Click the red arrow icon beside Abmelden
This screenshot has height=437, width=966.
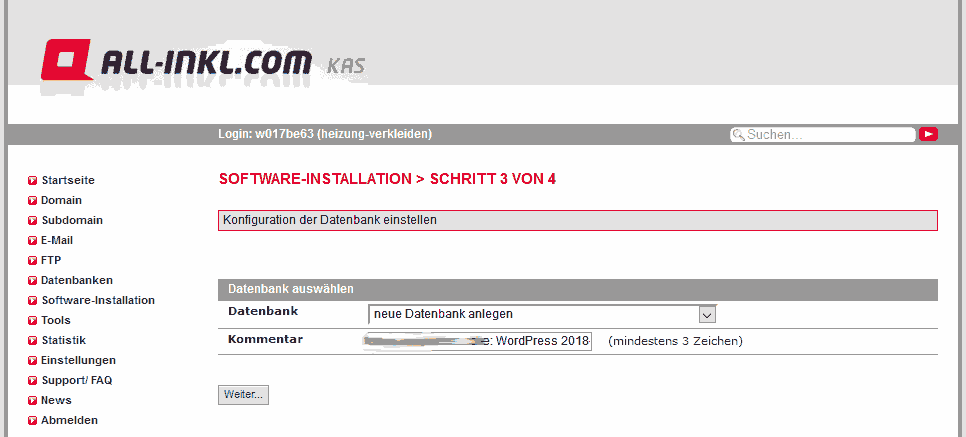point(33,420)
